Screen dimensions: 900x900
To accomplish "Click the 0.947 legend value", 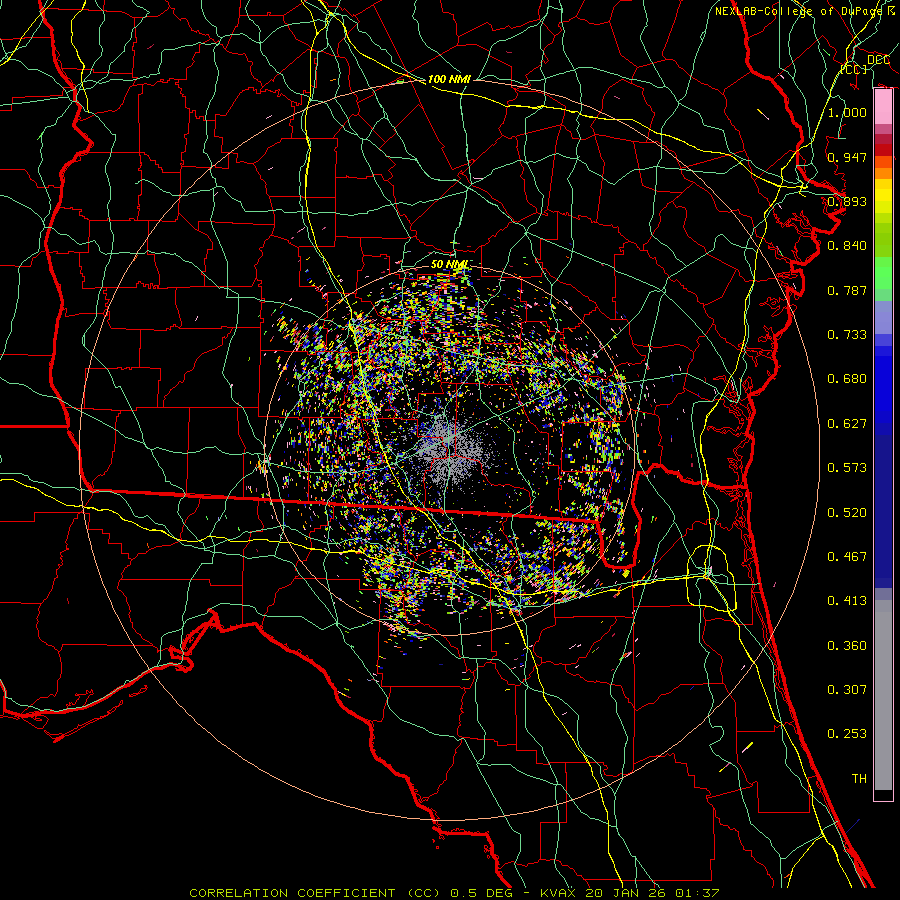I will (x=847, y=157).
